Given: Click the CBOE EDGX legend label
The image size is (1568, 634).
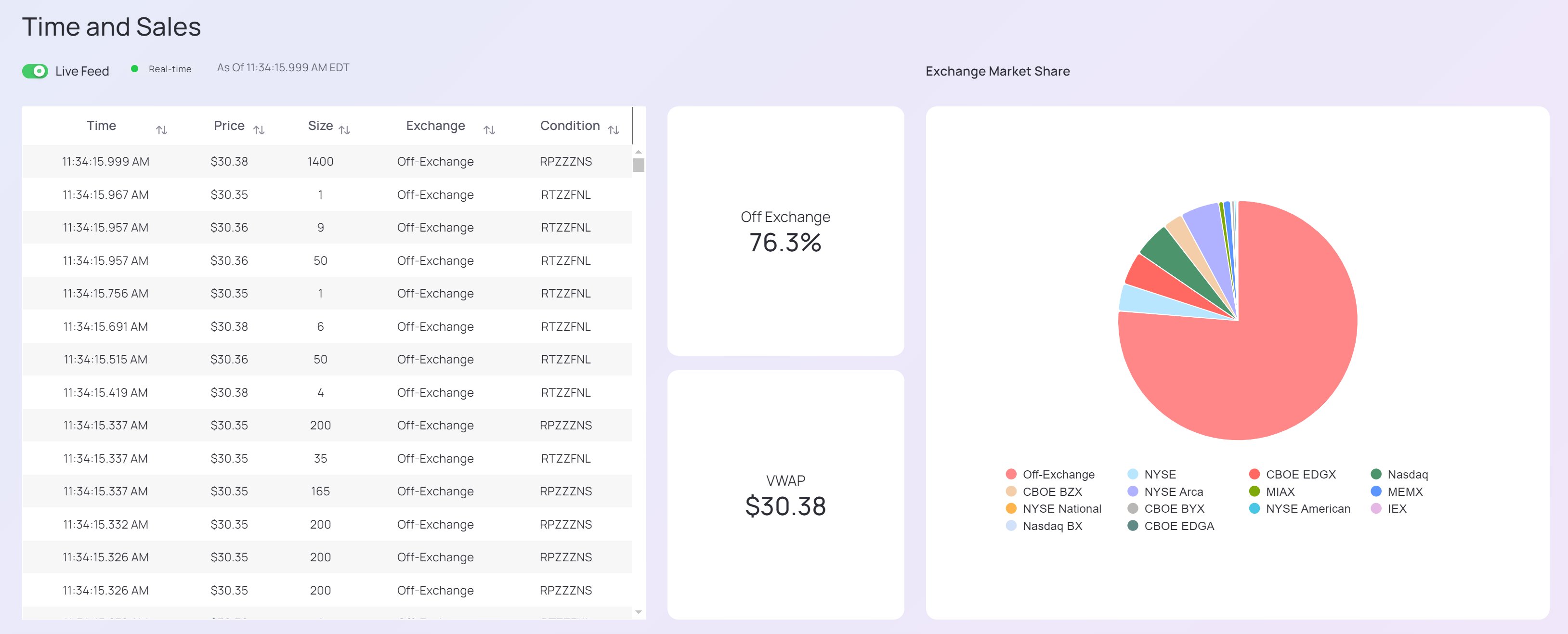Looking at the screenshot, I should point(1300,474).
